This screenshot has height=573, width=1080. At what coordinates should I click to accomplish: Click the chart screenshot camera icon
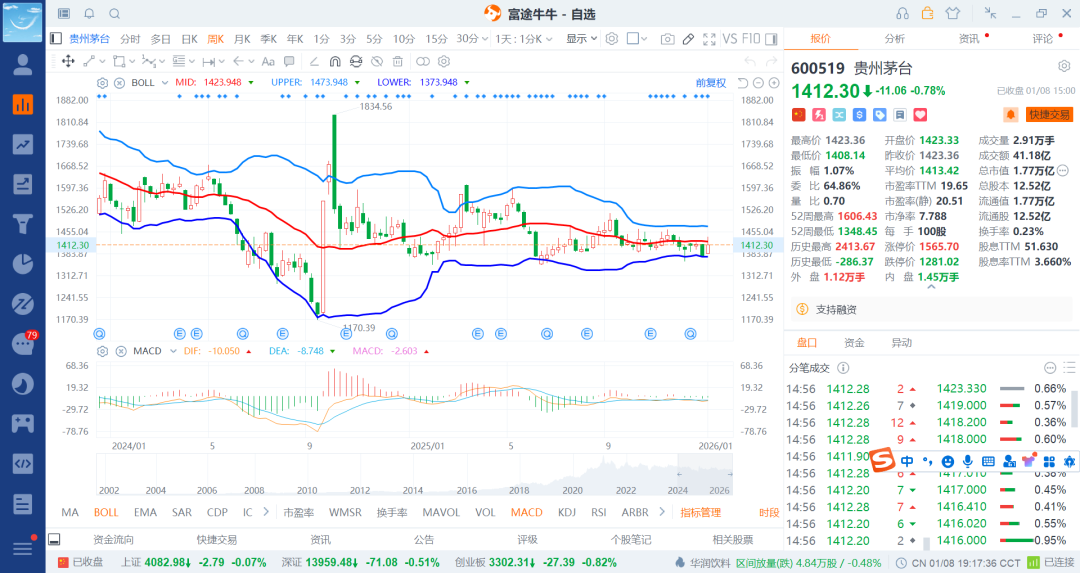(x=667, y=39)
